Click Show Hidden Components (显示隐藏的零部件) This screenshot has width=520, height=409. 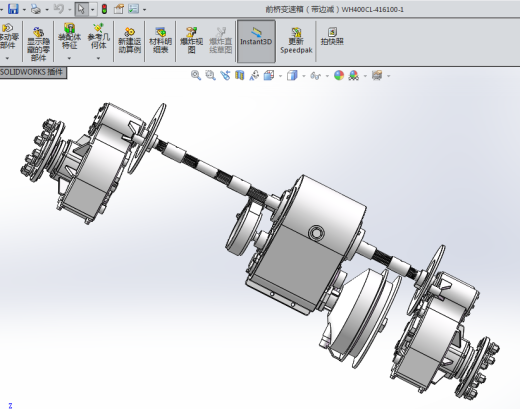tap(38, 44)
